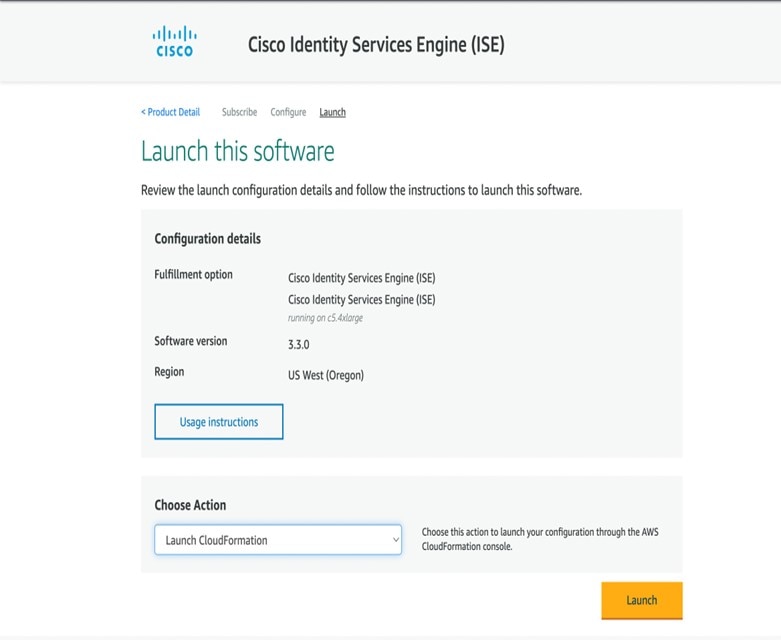Go back via Product Detail link
The image size is (781, 640).
point(170,112)
